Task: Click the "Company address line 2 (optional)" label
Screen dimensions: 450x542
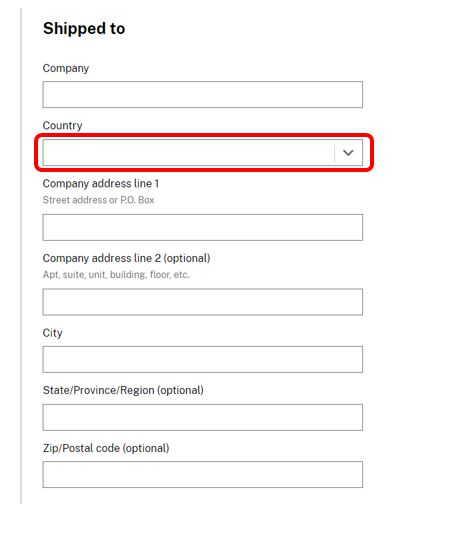Action: pyautogui.click(x=126, y=258)
